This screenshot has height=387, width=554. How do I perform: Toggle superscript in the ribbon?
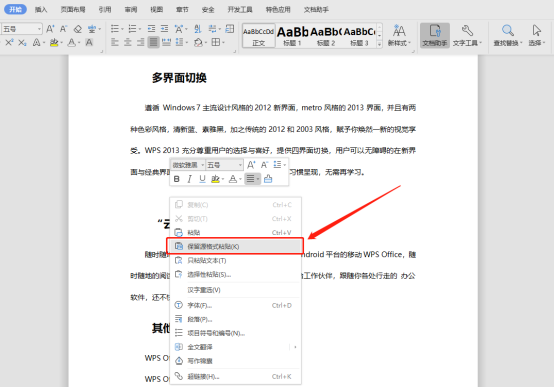[x=9, y=43]
